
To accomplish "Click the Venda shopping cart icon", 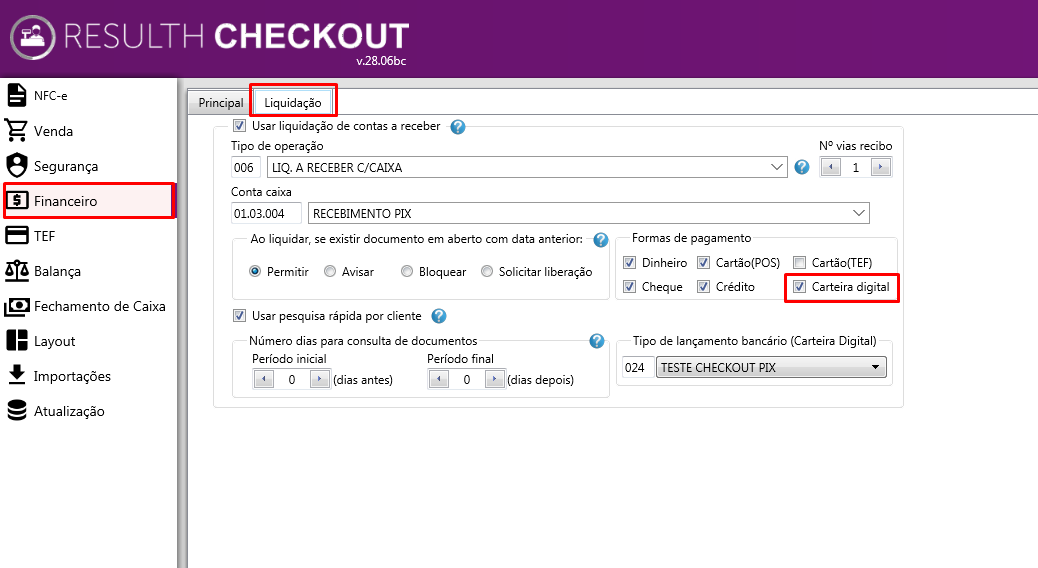I will 16,130.
